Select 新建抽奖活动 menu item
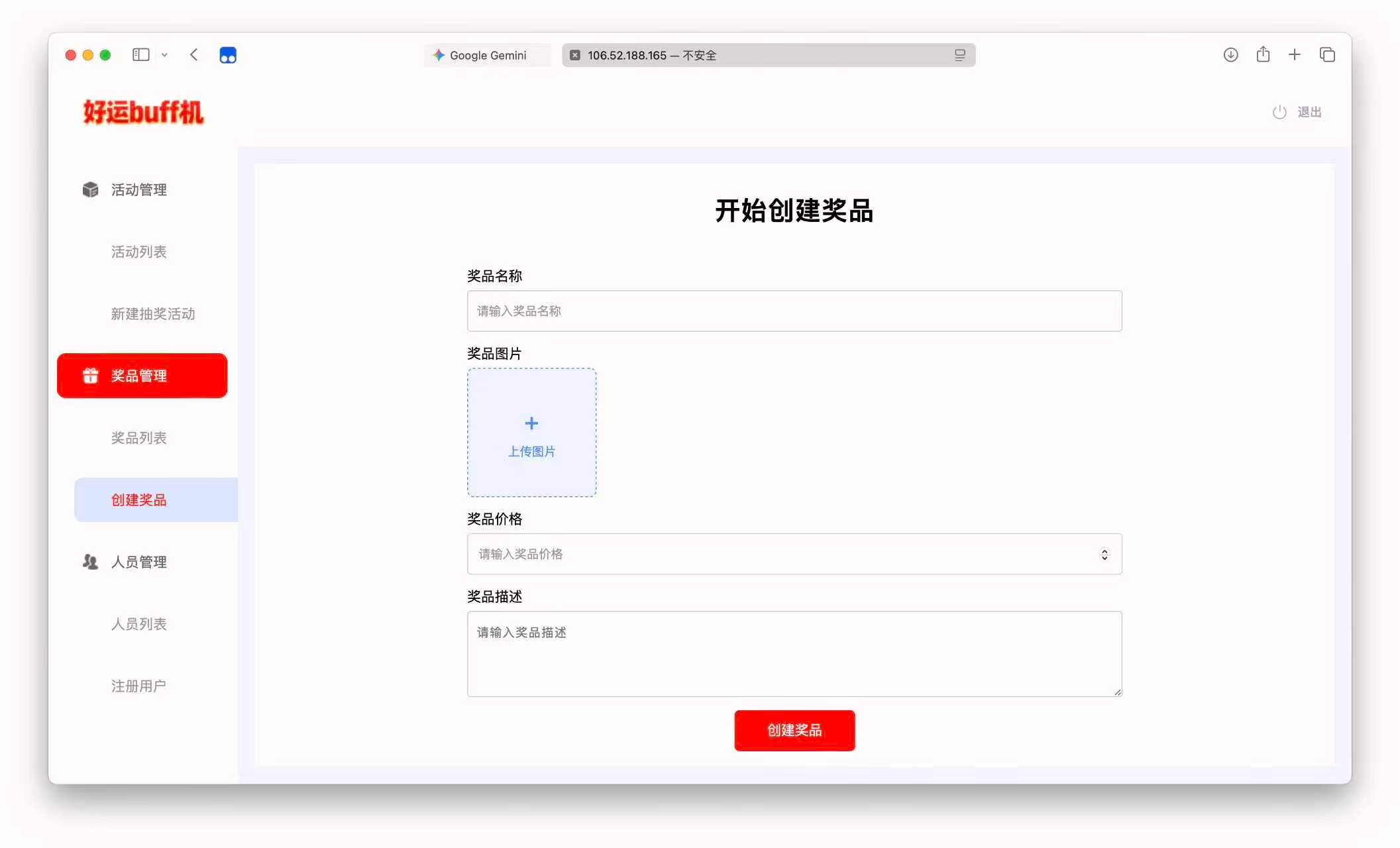Image resolution: width=1400 pixels, height=848 pixels. coord(153,314)
